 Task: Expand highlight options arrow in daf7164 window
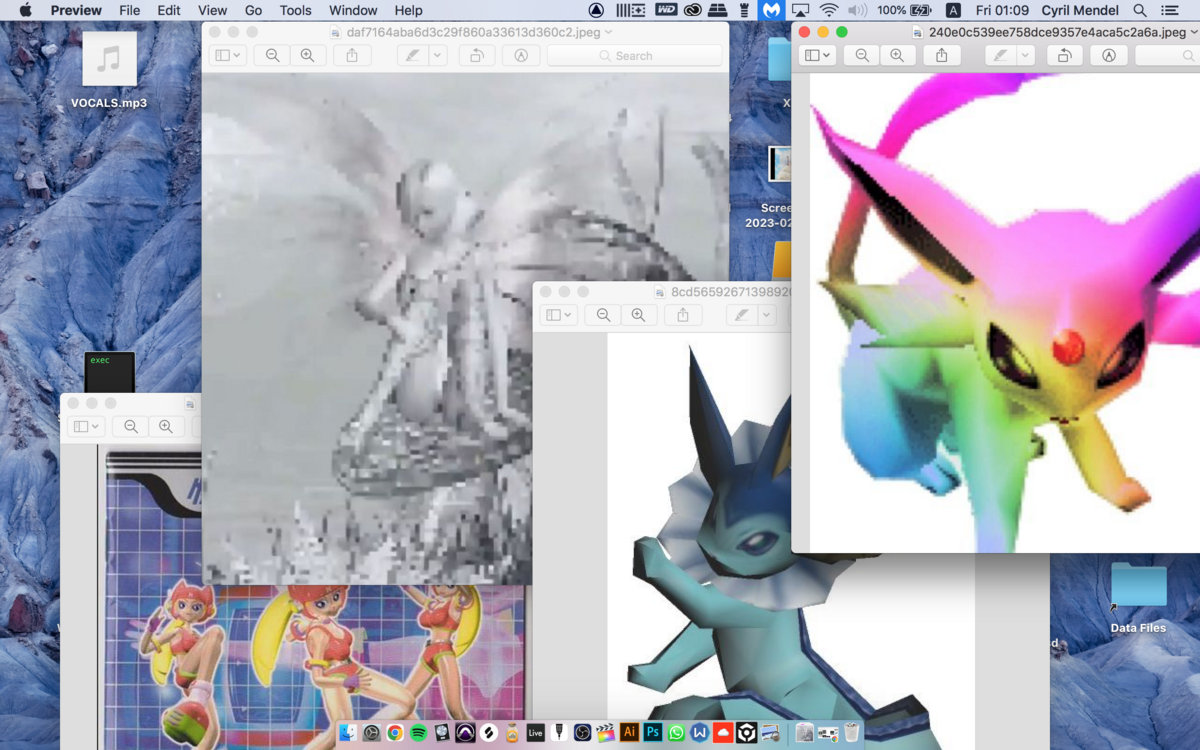pos(437,56)
